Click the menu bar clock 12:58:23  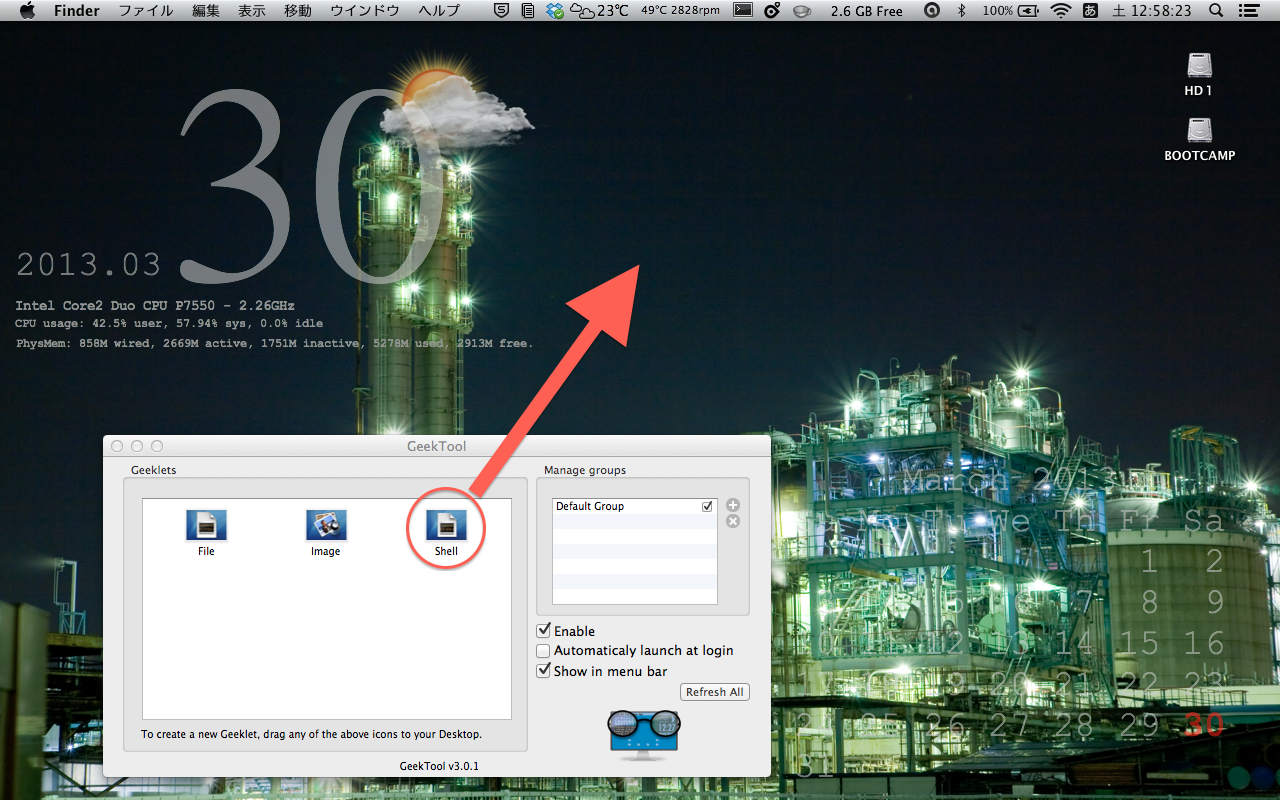click(1152, 11)
